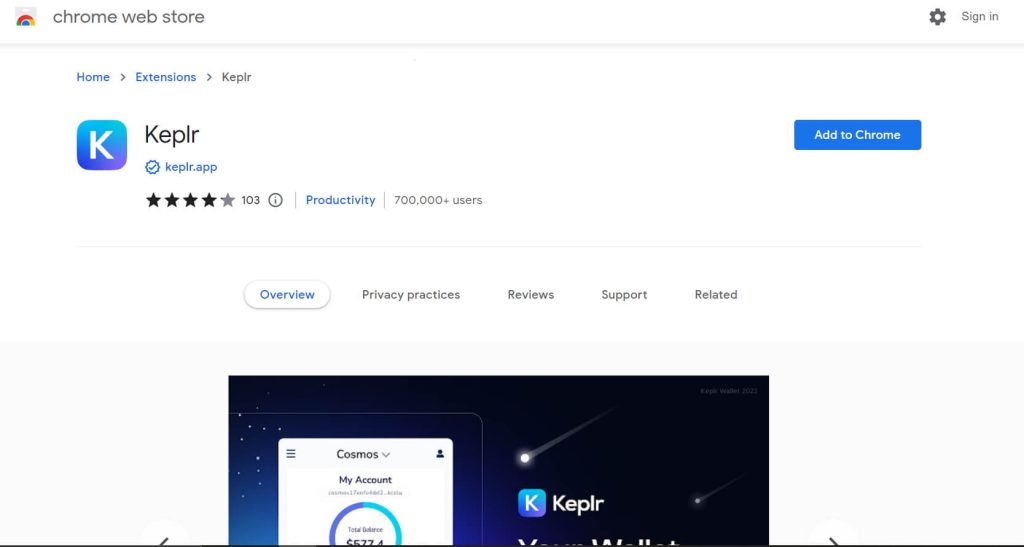The width and height of the screenshot is (1024, 547).
Task: Click the chrome web store title text
Action: 129,17
